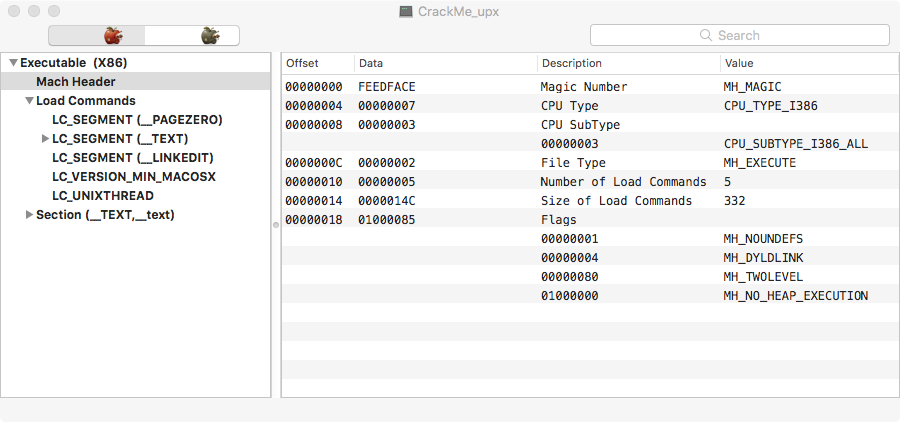Select the LC_UNIXTHREAD load command
900x422 pixels.
(103, 196)
